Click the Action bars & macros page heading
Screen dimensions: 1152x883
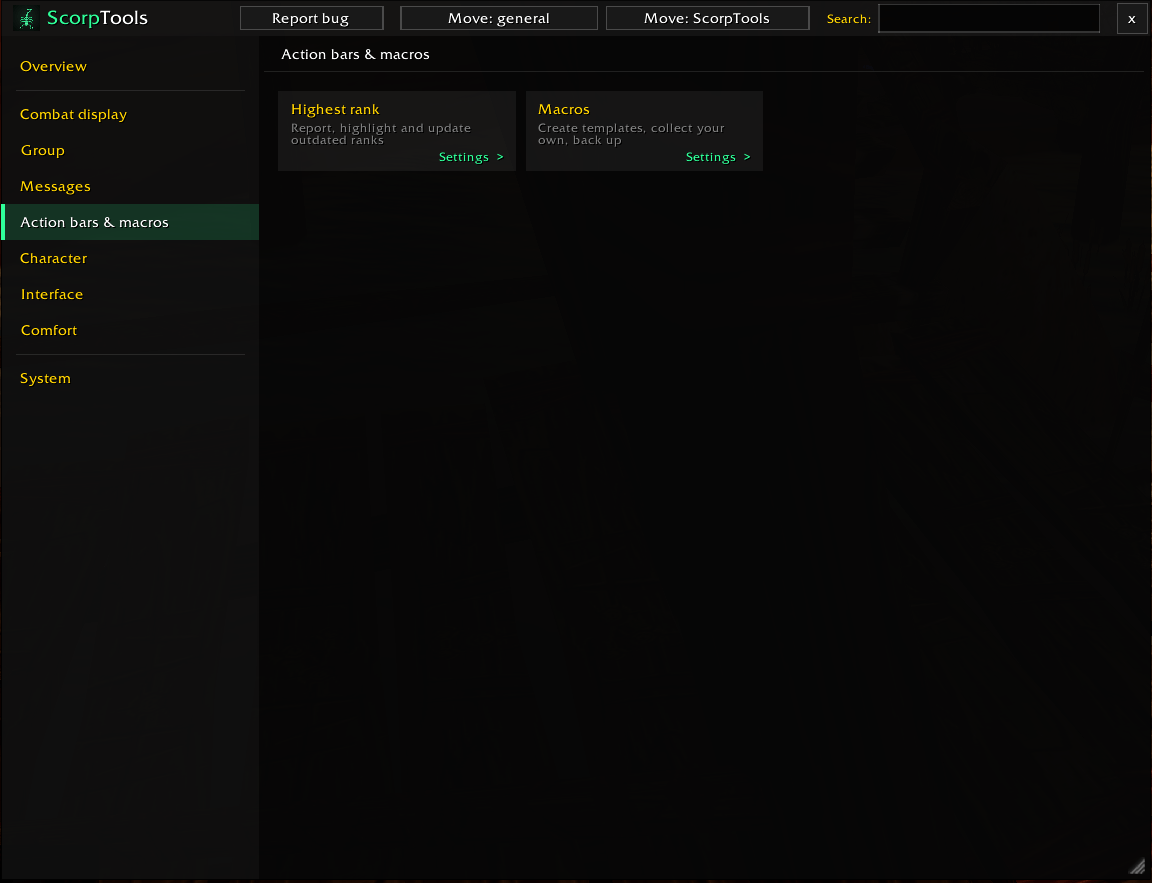click(356, 54)
